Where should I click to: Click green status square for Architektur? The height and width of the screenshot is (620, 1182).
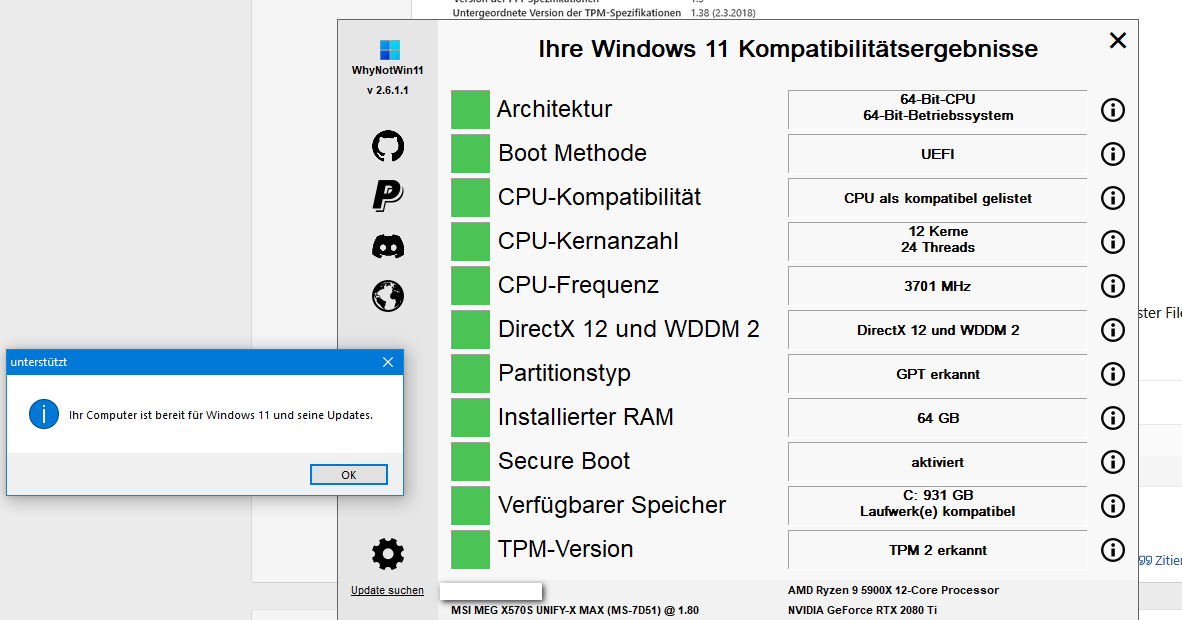click(x=470, y=109)
